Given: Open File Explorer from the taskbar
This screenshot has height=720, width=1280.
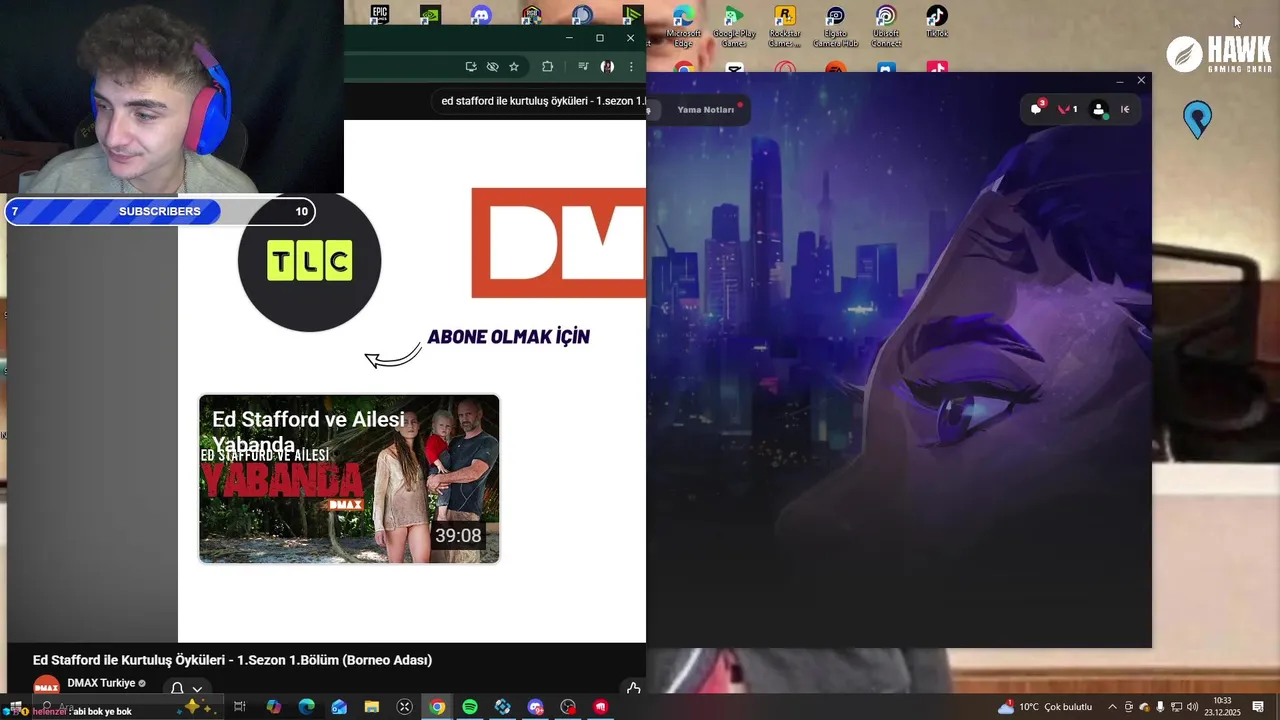Looking at the screenshot, I should [372, 707].
